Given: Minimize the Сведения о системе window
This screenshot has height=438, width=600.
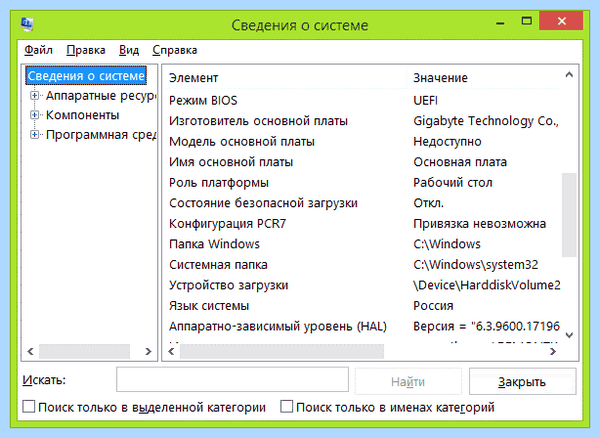Looking at the screenshot, I should [x=500, y=22].
